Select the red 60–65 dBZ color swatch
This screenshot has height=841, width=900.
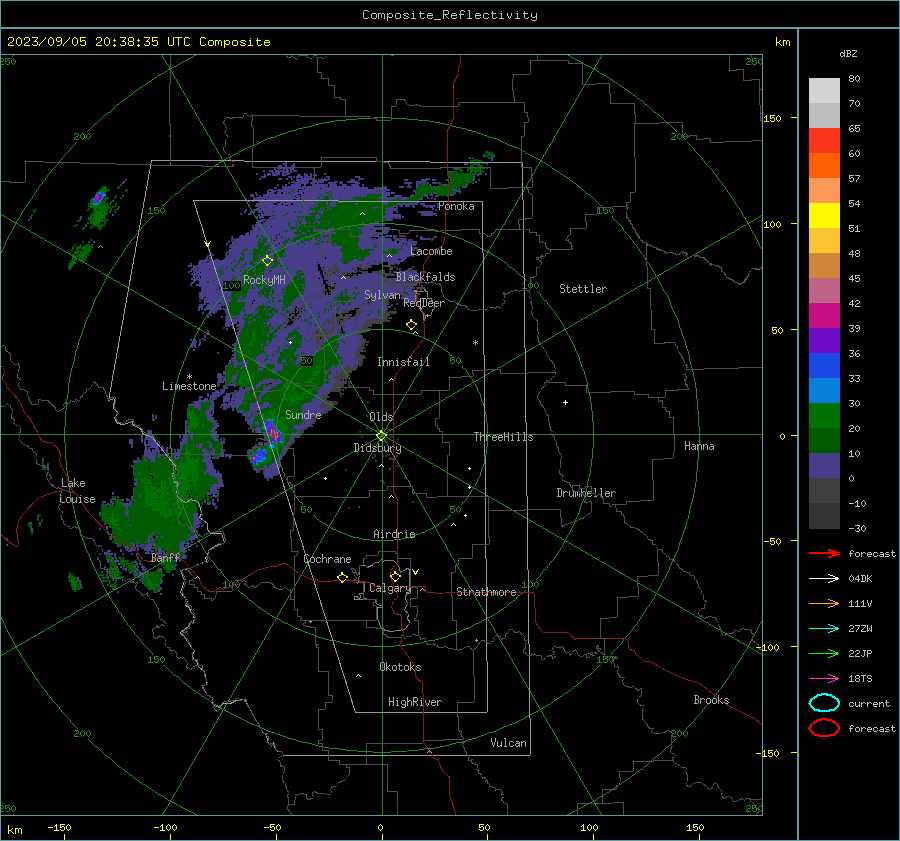click(824, 141)
